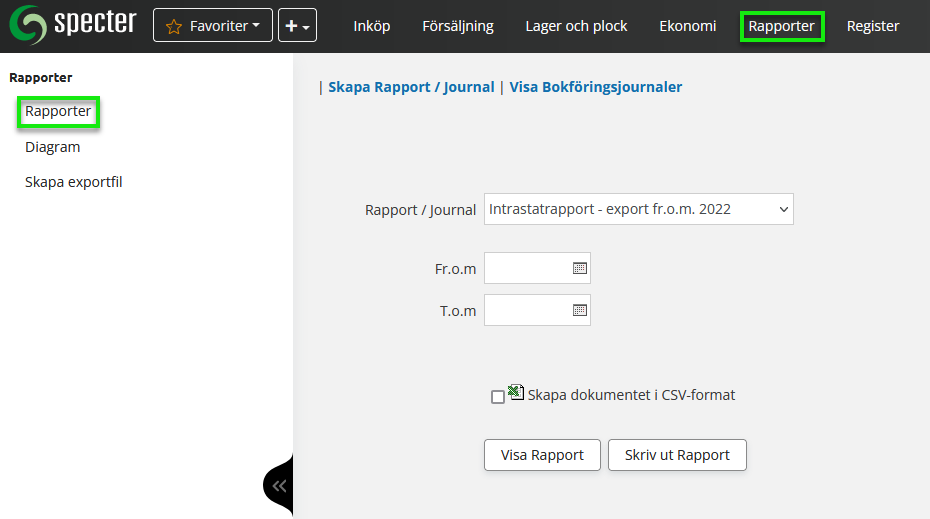Open the Favoriter dropdown menu
Viewport: 930px width, 519px height.
(x=213, y=26)
